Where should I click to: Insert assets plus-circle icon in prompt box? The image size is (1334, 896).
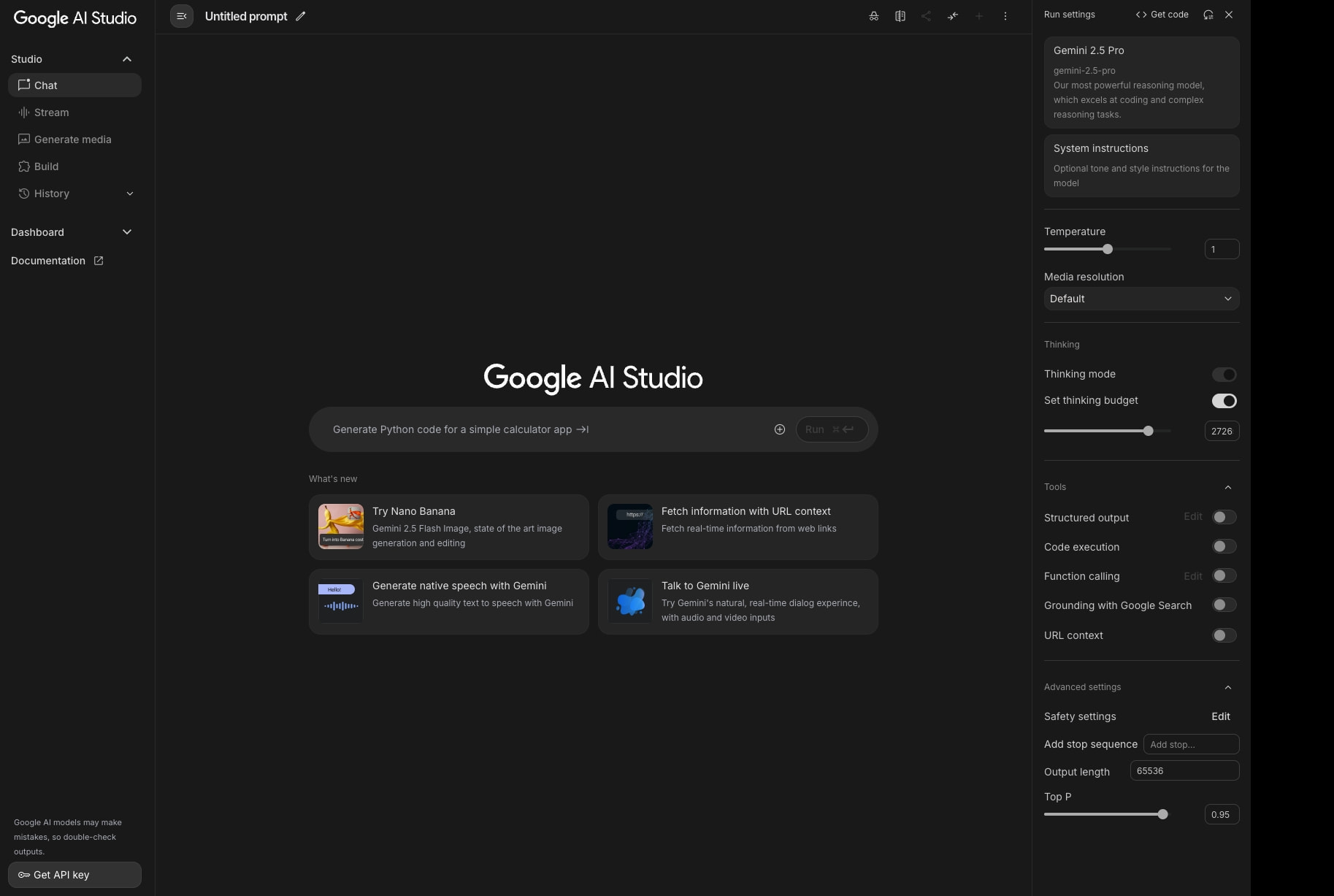pos(780,429)
